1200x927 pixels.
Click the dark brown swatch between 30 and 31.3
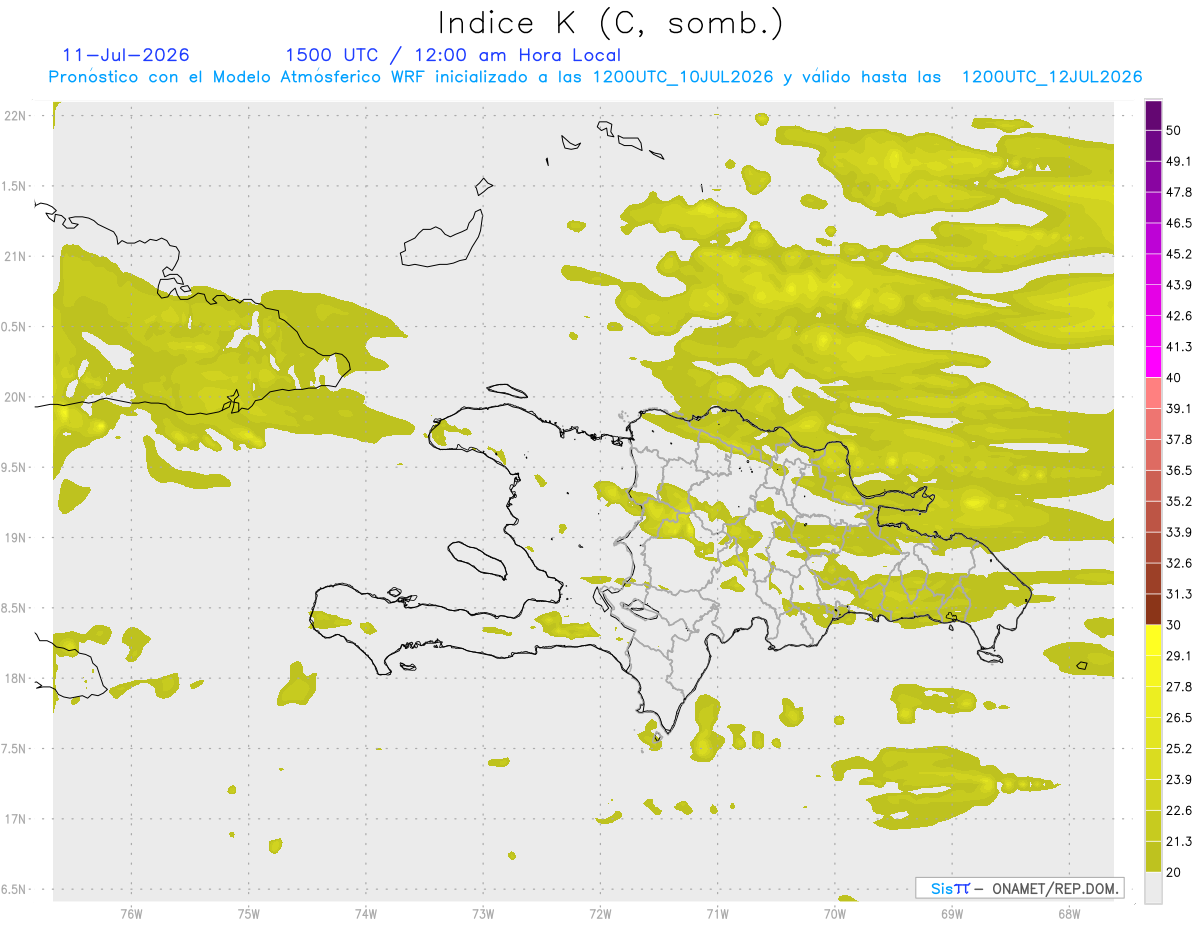pos(1153,609)
